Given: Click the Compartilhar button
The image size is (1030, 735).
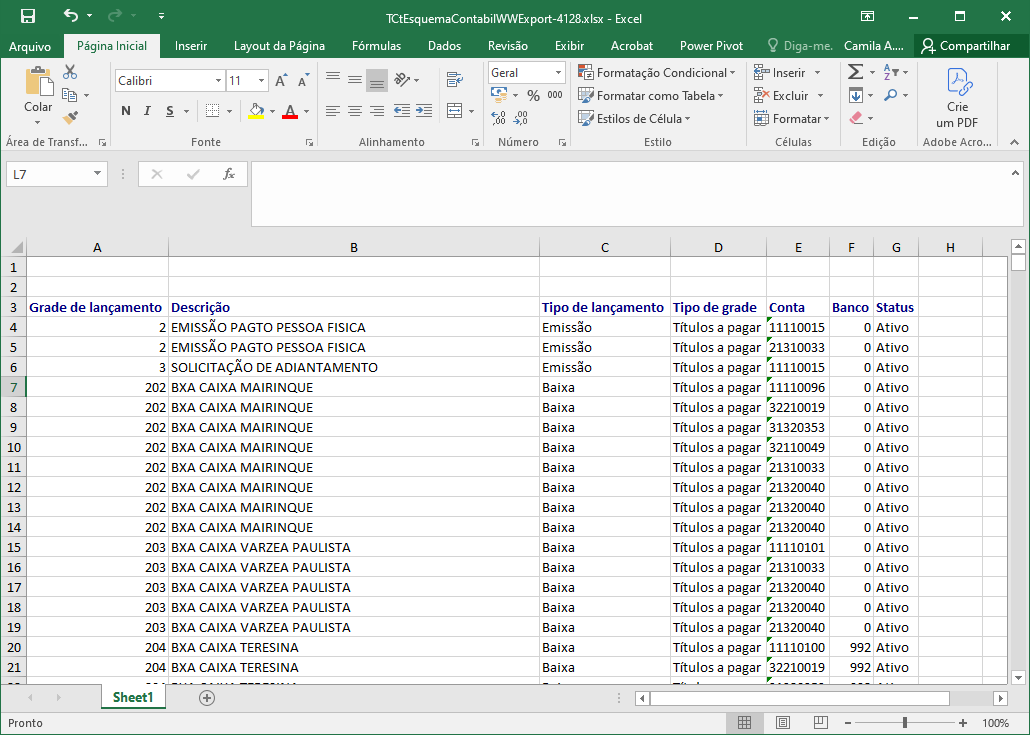Looking at the screenshot, I should [965, 46].
